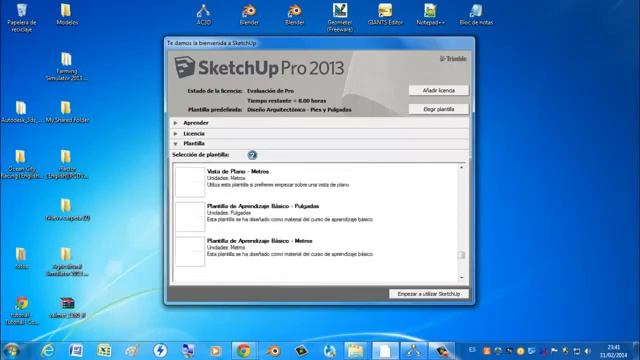The image size is (640, 360).
Task: Select Plantilla de Aprendizaje Básico - Metros thumbnail
Action: 190,251
